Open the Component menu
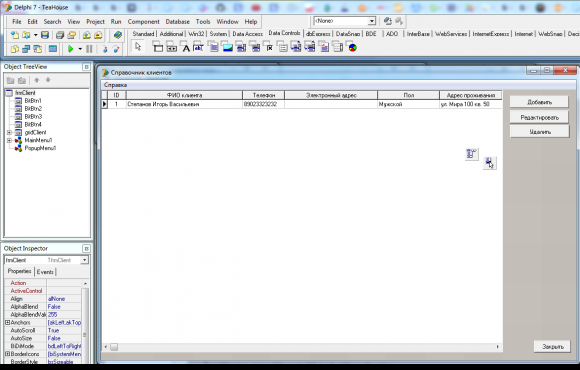Viewport: 580px width, 370px height. (x=144, y=22)
